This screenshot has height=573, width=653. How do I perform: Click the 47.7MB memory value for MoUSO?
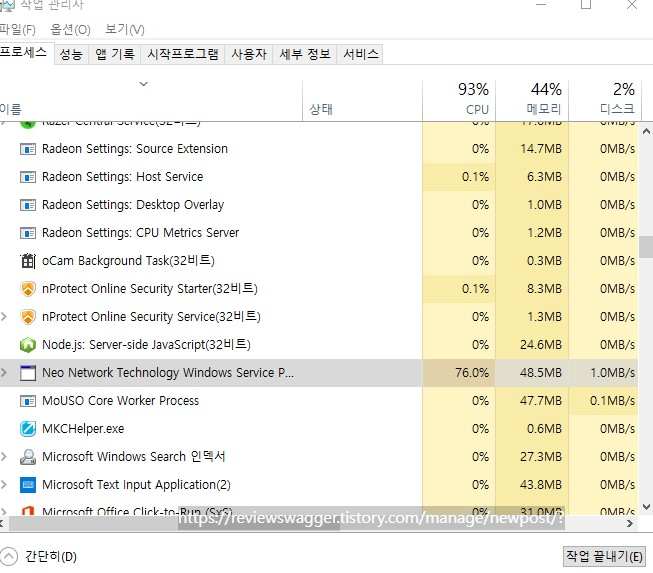[541, 401]
